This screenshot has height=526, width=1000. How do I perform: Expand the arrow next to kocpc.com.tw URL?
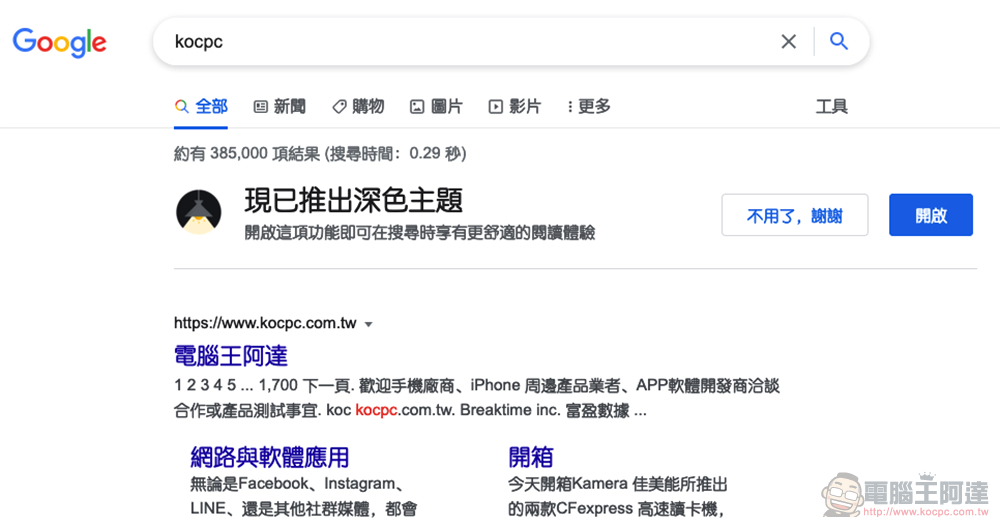pos(368,325)
